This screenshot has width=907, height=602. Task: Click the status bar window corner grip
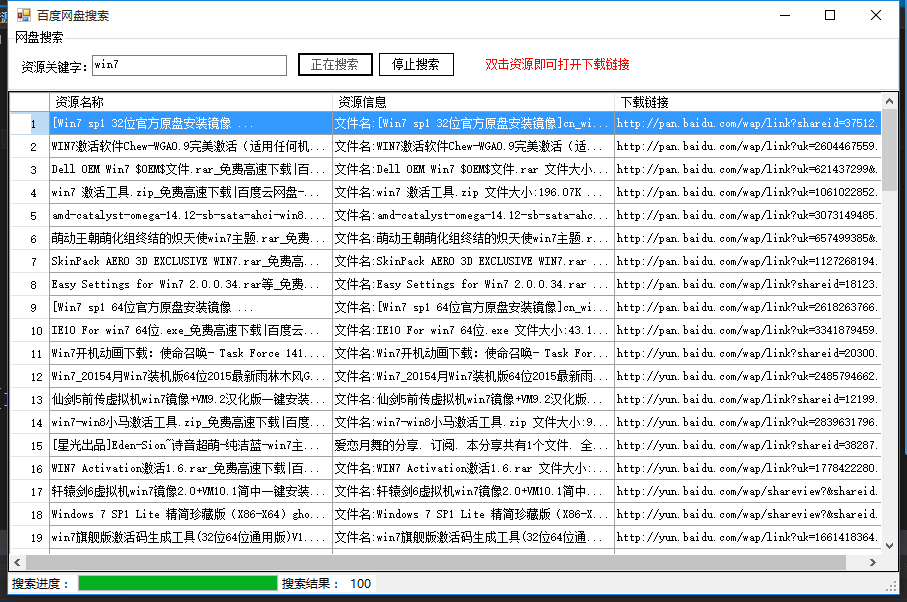tap(891, 586)
